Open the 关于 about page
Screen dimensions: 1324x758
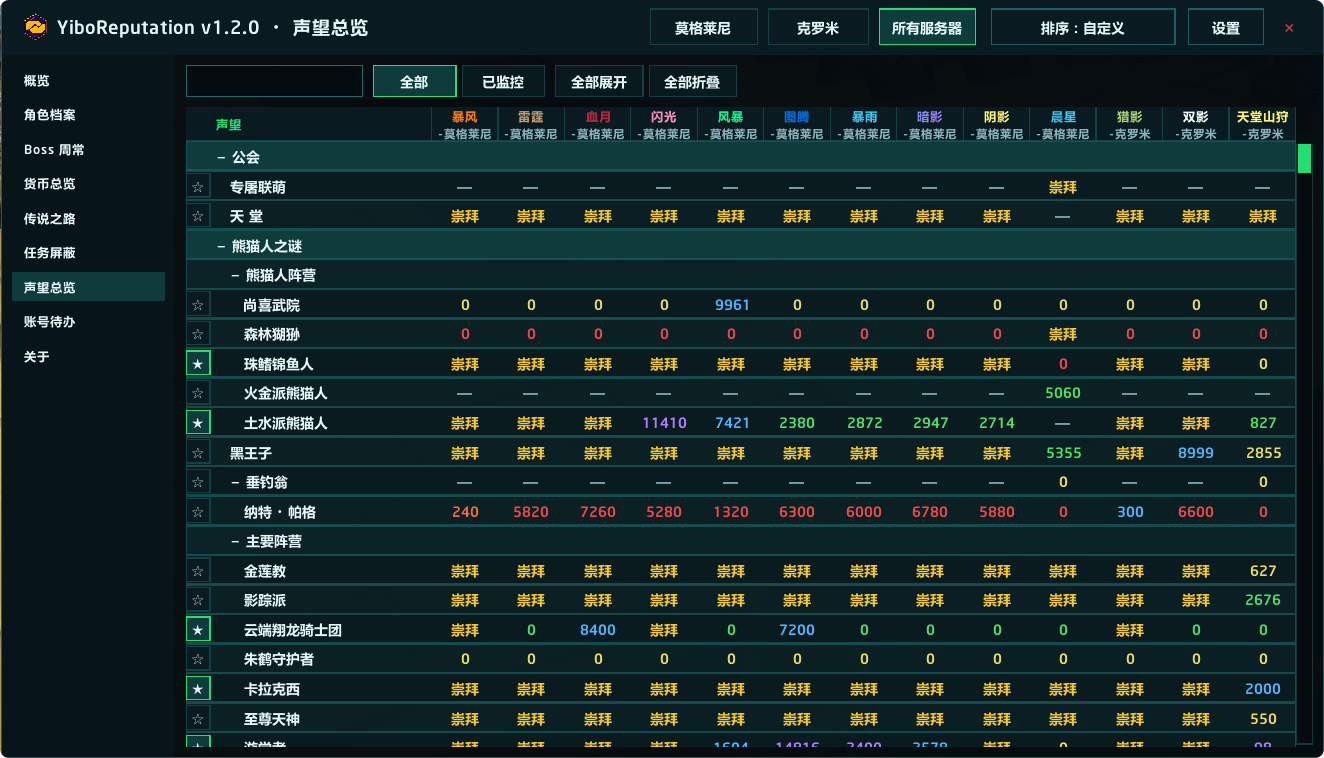pos(88,357)
